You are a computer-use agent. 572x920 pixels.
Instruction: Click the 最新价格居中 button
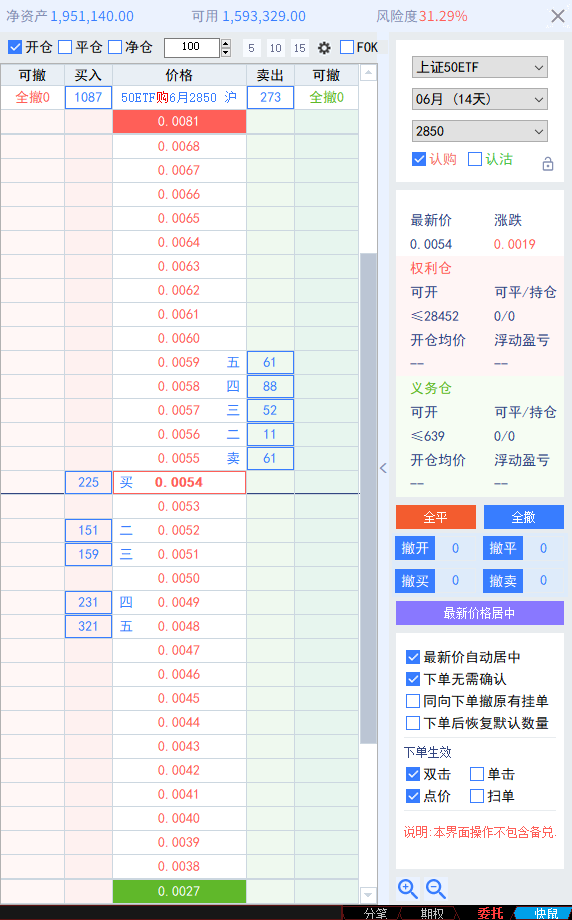pos(480,613)
